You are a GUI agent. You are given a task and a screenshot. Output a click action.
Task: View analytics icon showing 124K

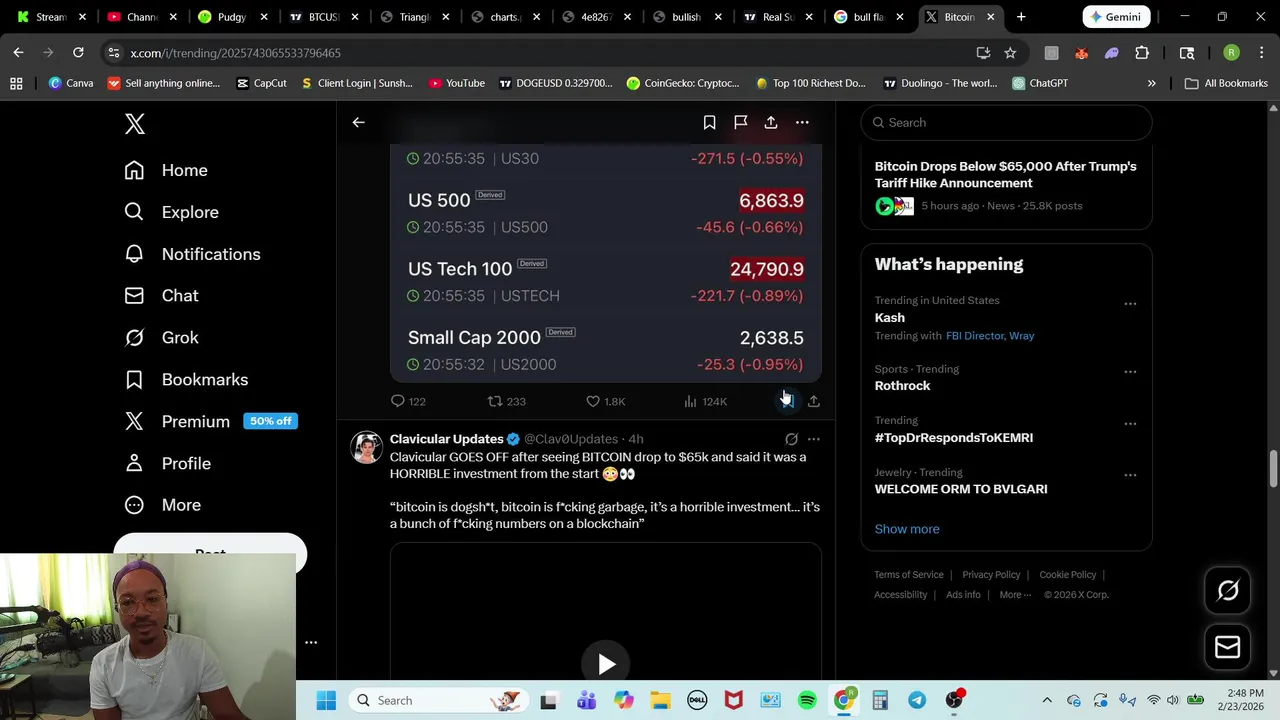[690, 401]
